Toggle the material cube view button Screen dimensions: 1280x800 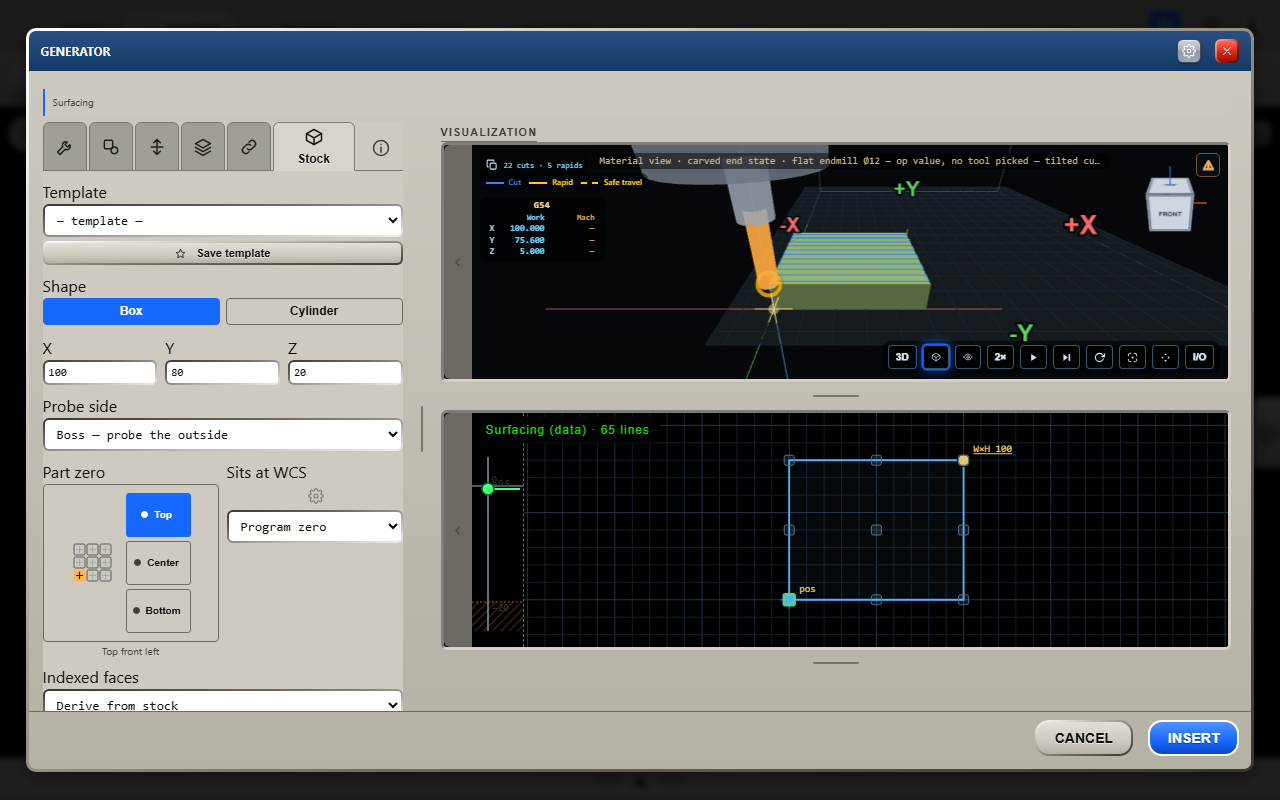[936, 357]
